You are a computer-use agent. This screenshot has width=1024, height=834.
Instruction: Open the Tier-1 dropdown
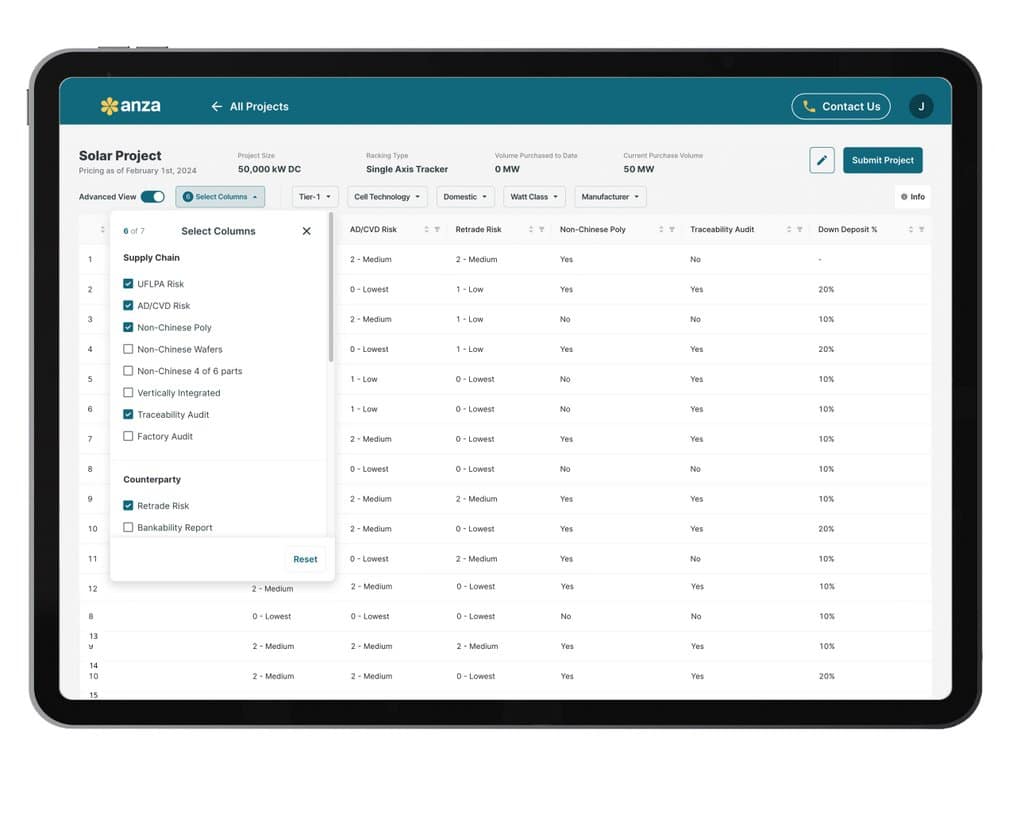tap(315, 197)
